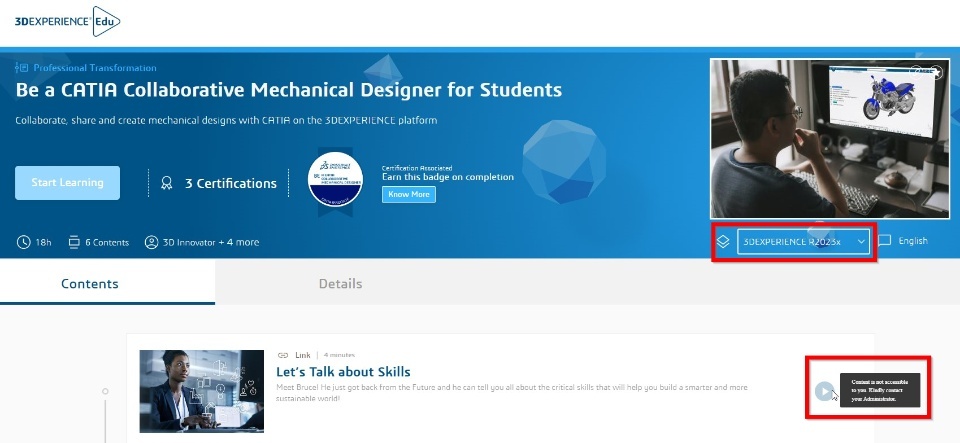Open the Details tab

click(340, 284)
